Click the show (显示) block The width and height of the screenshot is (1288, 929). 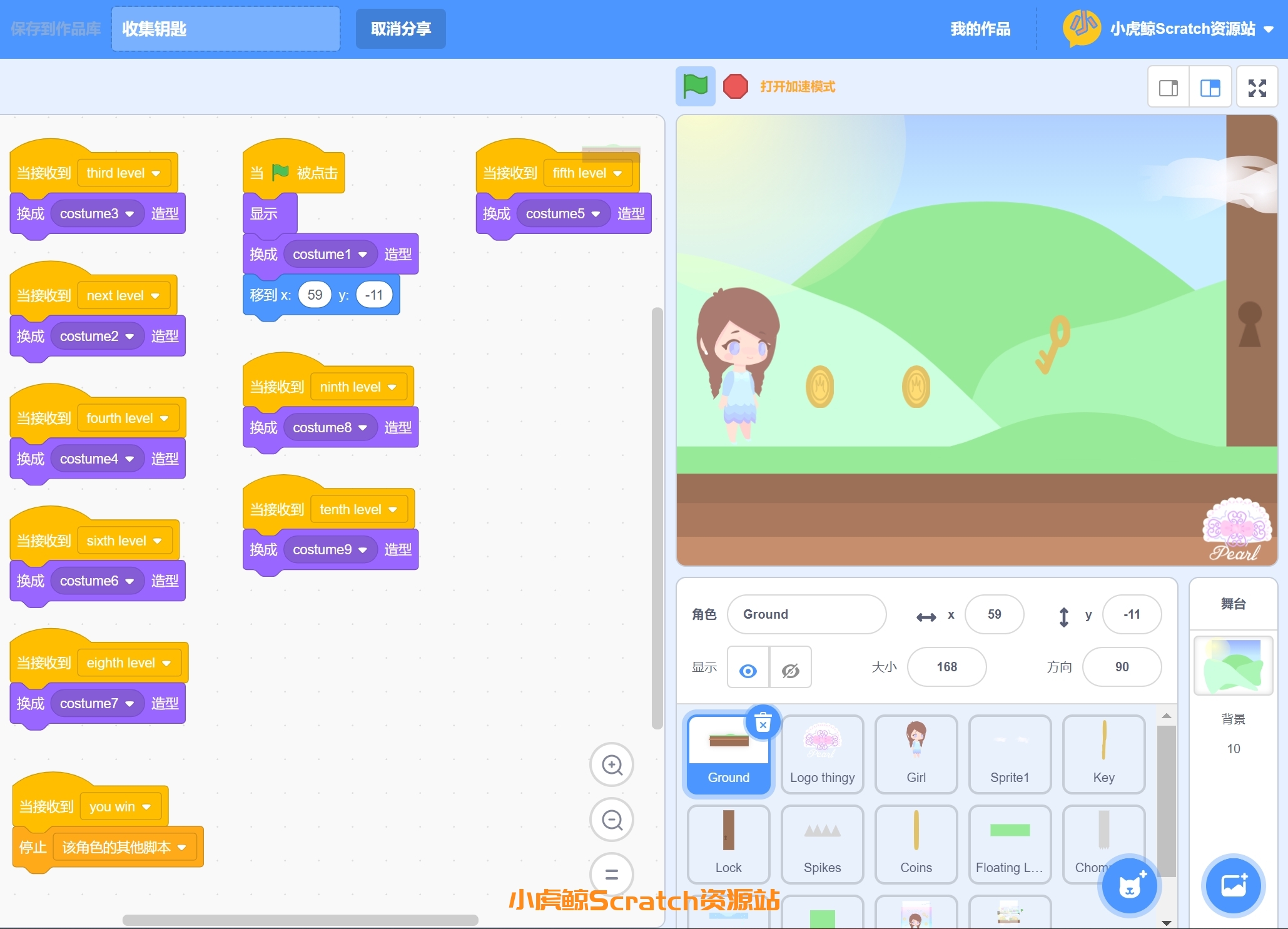(270, 213)
